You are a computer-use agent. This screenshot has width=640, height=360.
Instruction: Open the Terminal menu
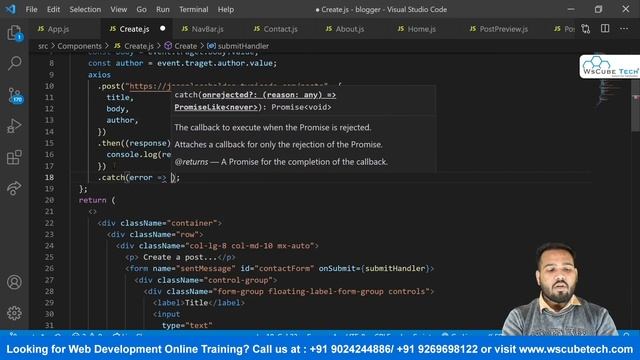coord(193,9)
